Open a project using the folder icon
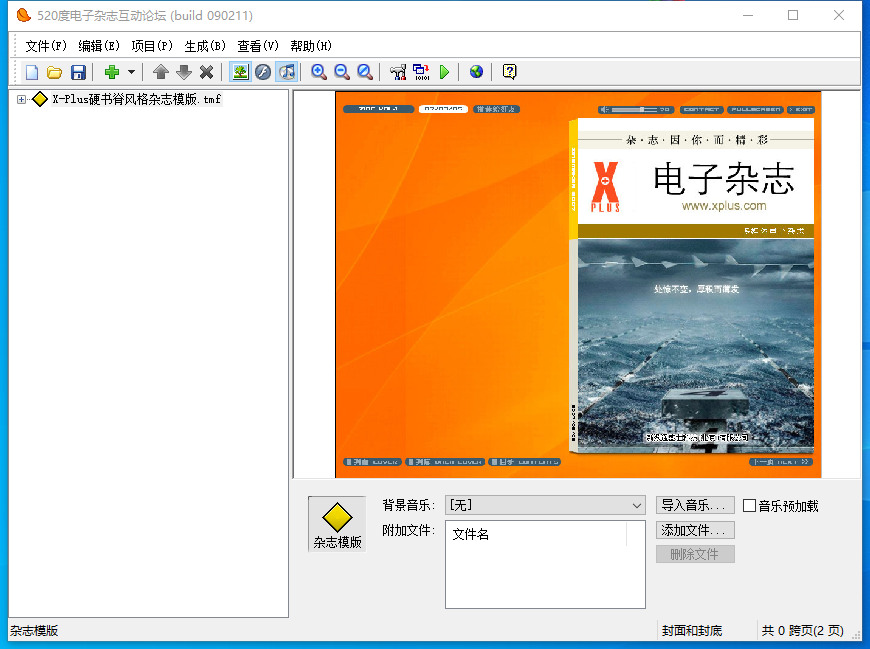This screenshot has height=649, width=870. [x=54, y=72]
